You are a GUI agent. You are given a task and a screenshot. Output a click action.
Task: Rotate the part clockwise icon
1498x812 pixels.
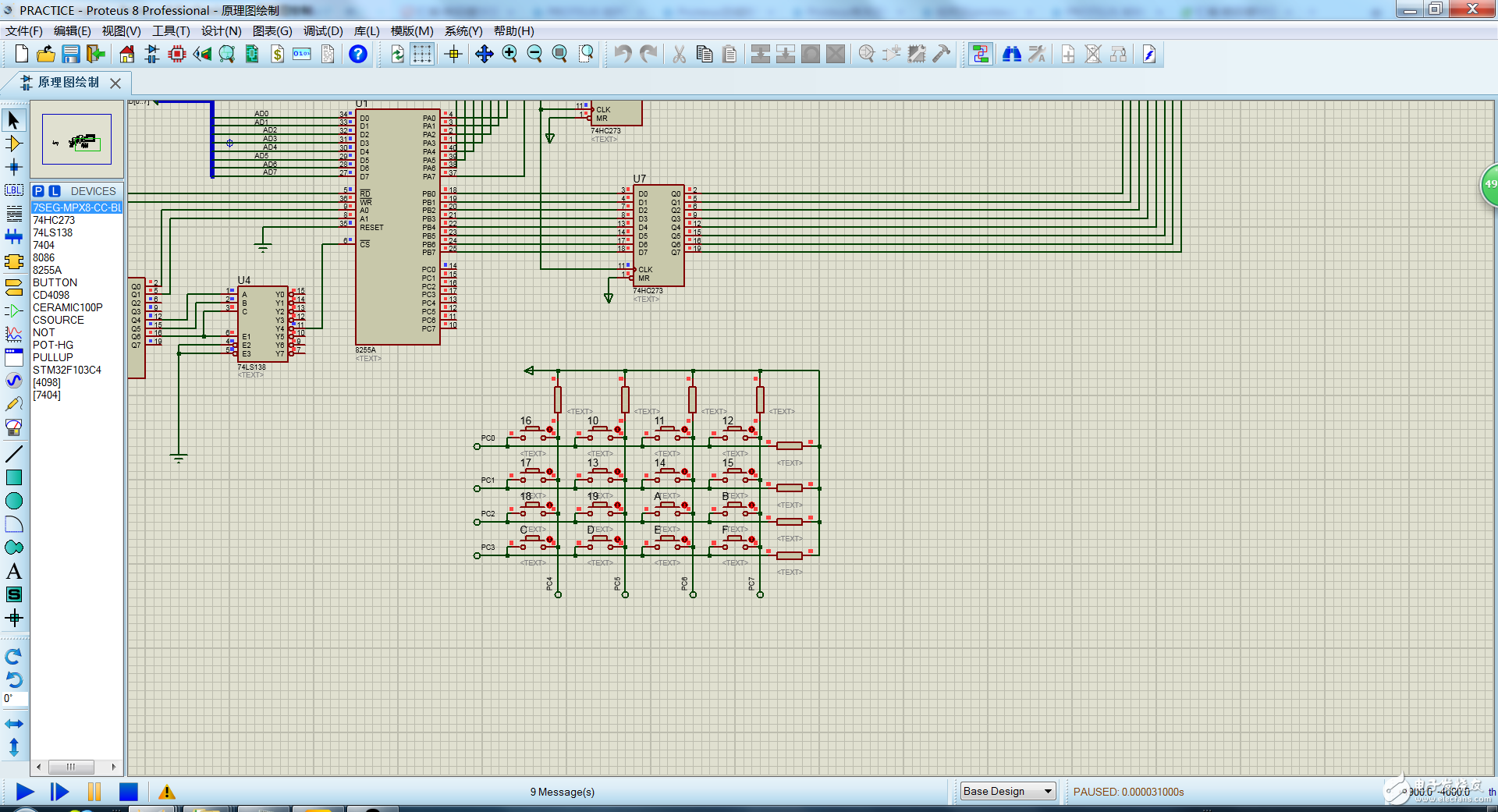(14, 656)
